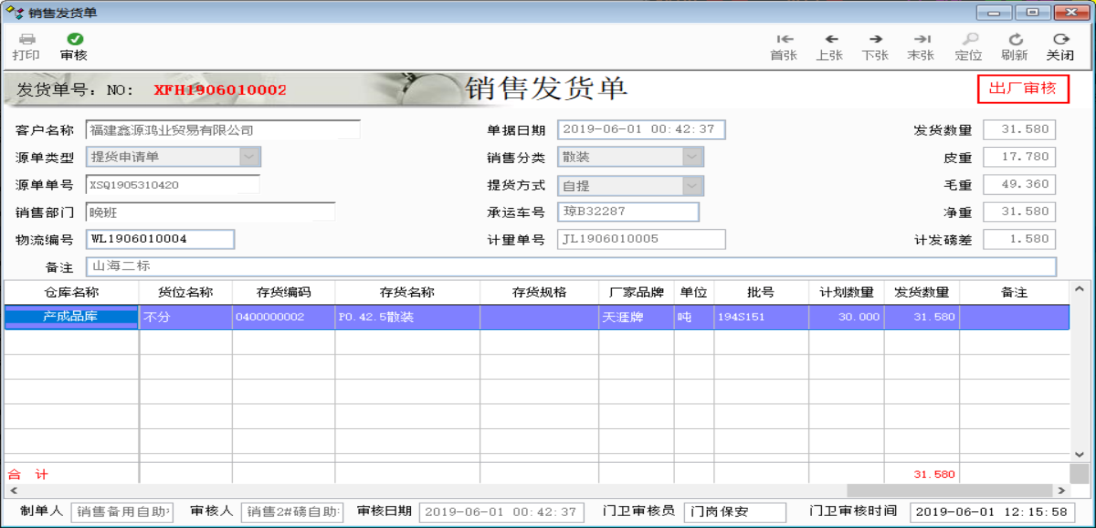Click the 存货名称 column header
The image size is (1096, 528).
pos(407,292)
